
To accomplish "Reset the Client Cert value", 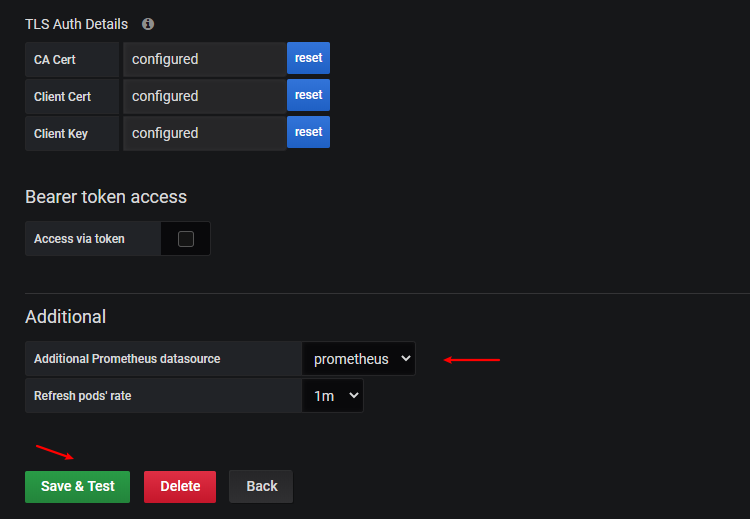I will click(x=308, y=95).
